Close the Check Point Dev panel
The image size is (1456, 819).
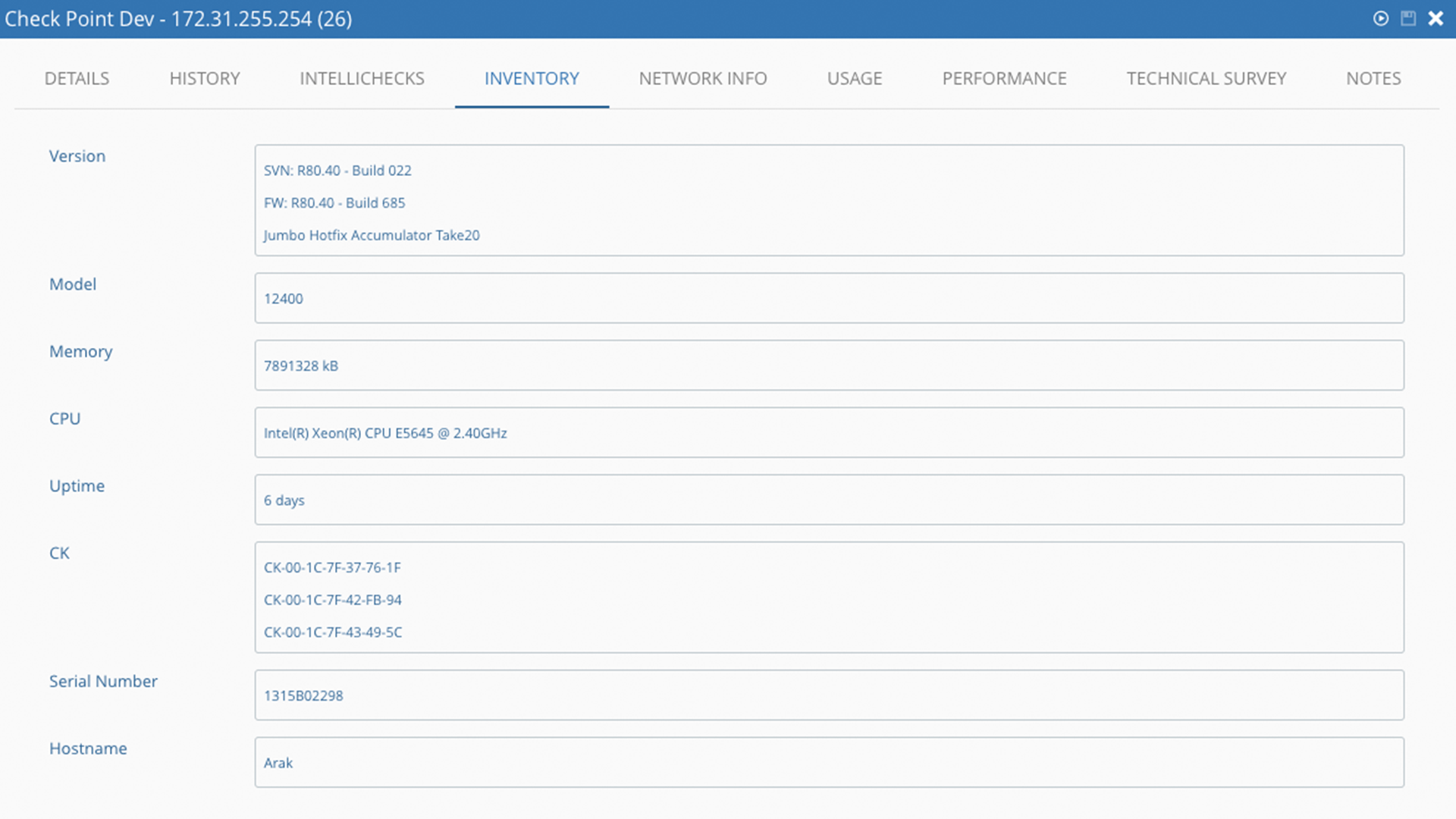click(1436, 18)
